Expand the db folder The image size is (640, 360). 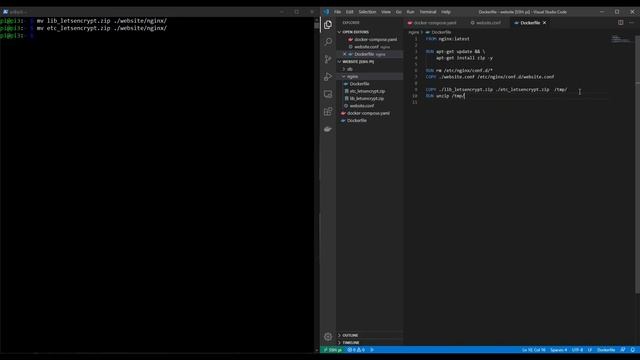coord(349,69)
